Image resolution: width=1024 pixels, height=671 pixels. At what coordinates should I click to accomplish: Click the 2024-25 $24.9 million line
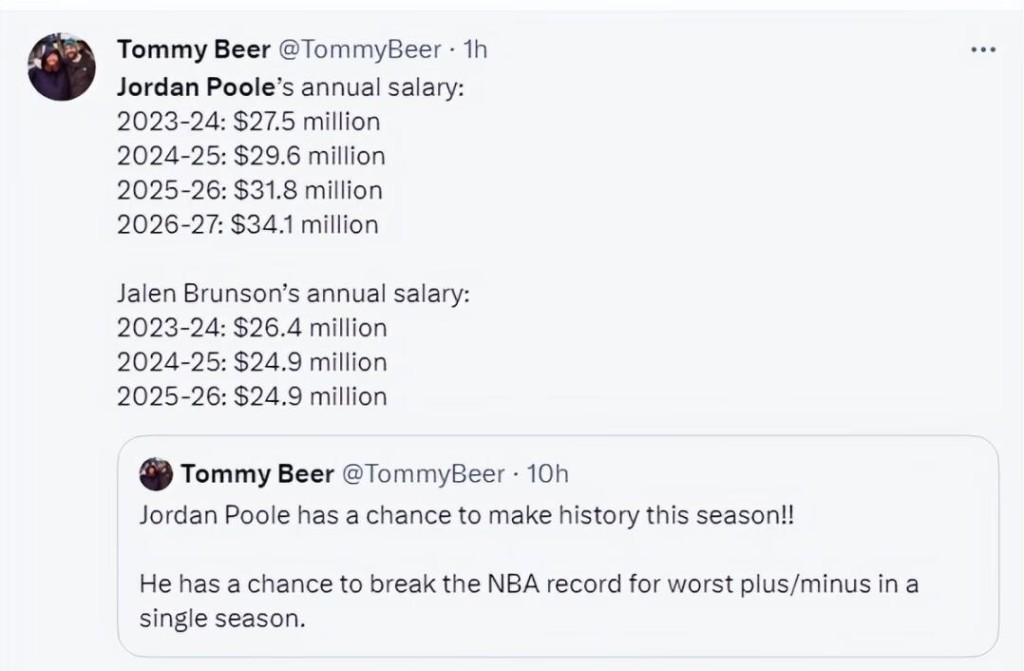(251, 362)
